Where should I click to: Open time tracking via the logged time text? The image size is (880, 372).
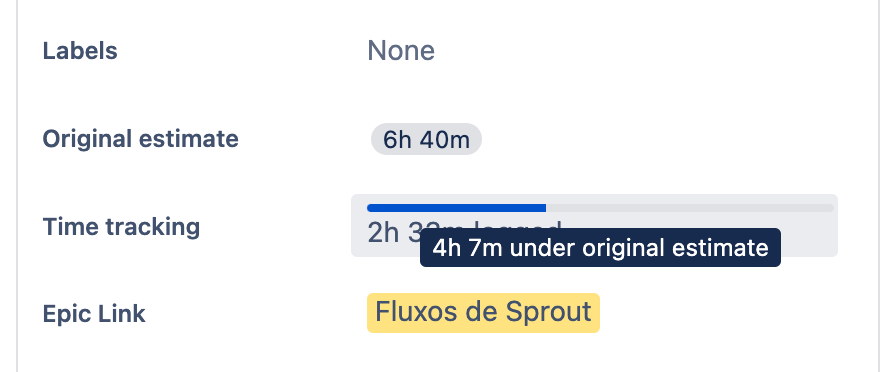click(x=393, y=232)
